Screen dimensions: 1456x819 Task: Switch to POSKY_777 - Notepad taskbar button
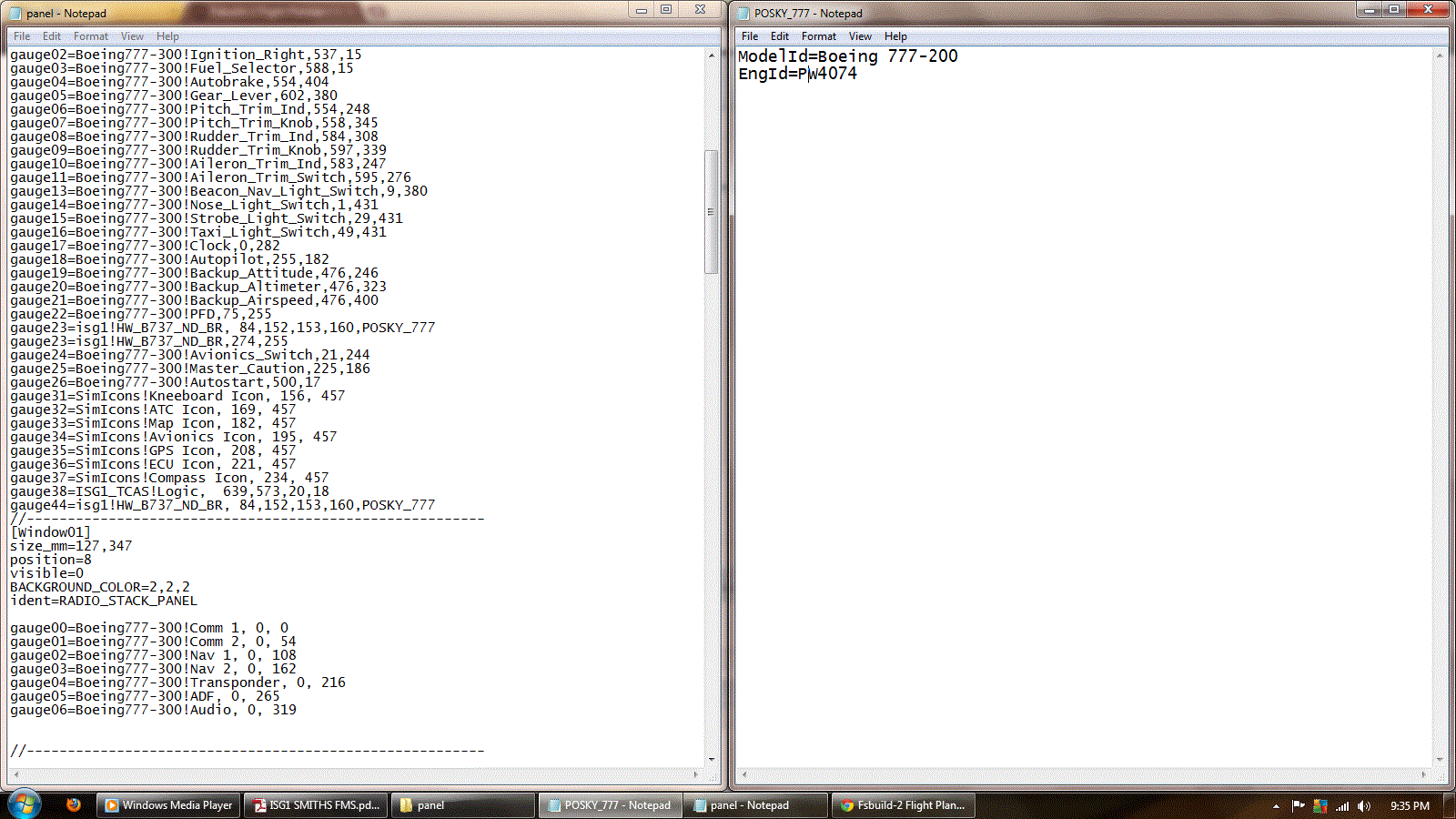[x=611, y=805]
